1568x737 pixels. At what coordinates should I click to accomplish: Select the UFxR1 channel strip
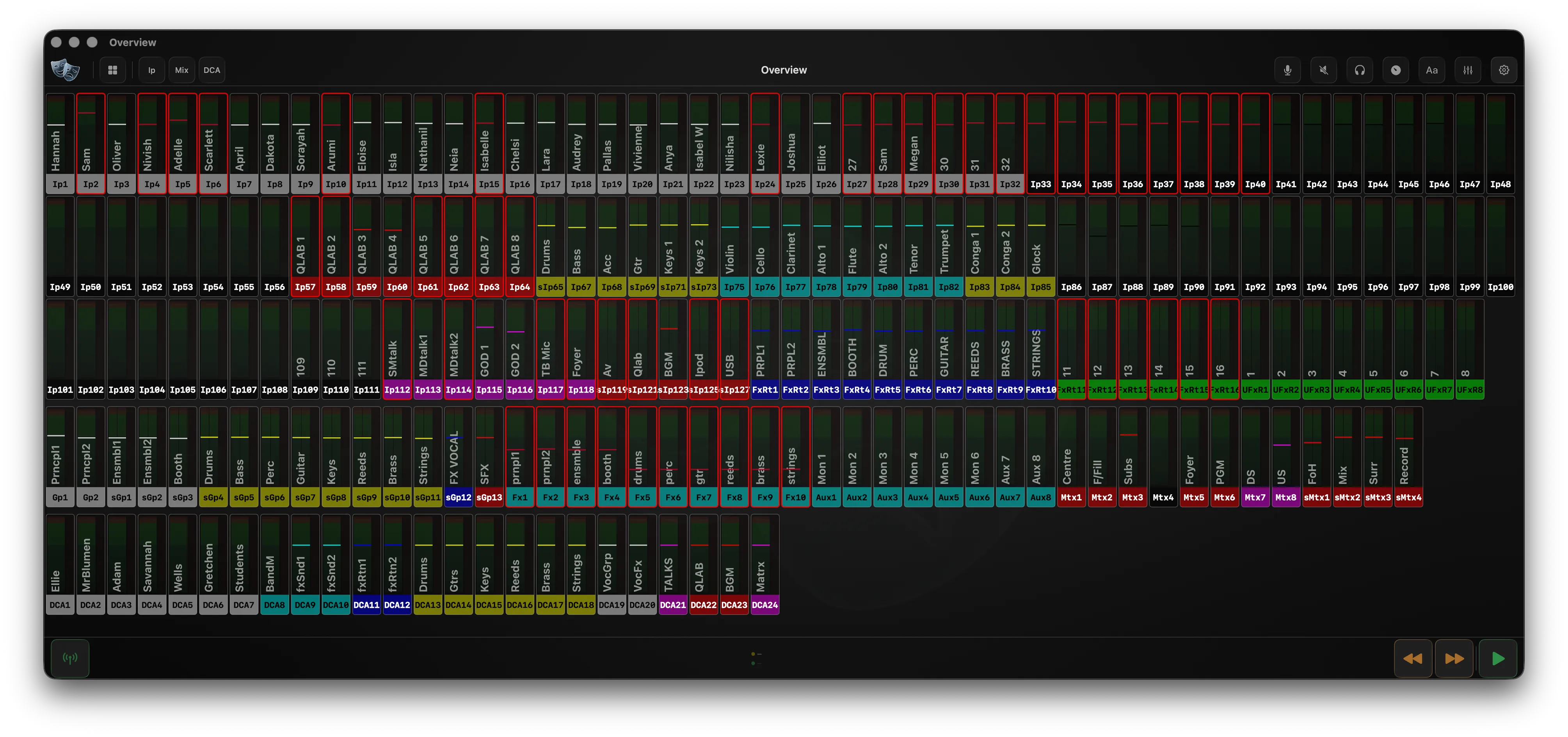coord(1255,349)
